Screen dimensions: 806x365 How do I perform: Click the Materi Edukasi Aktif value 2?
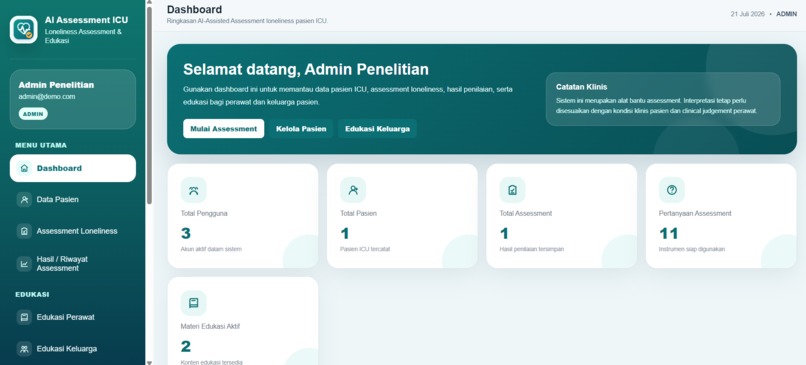(x=186, y=346)
